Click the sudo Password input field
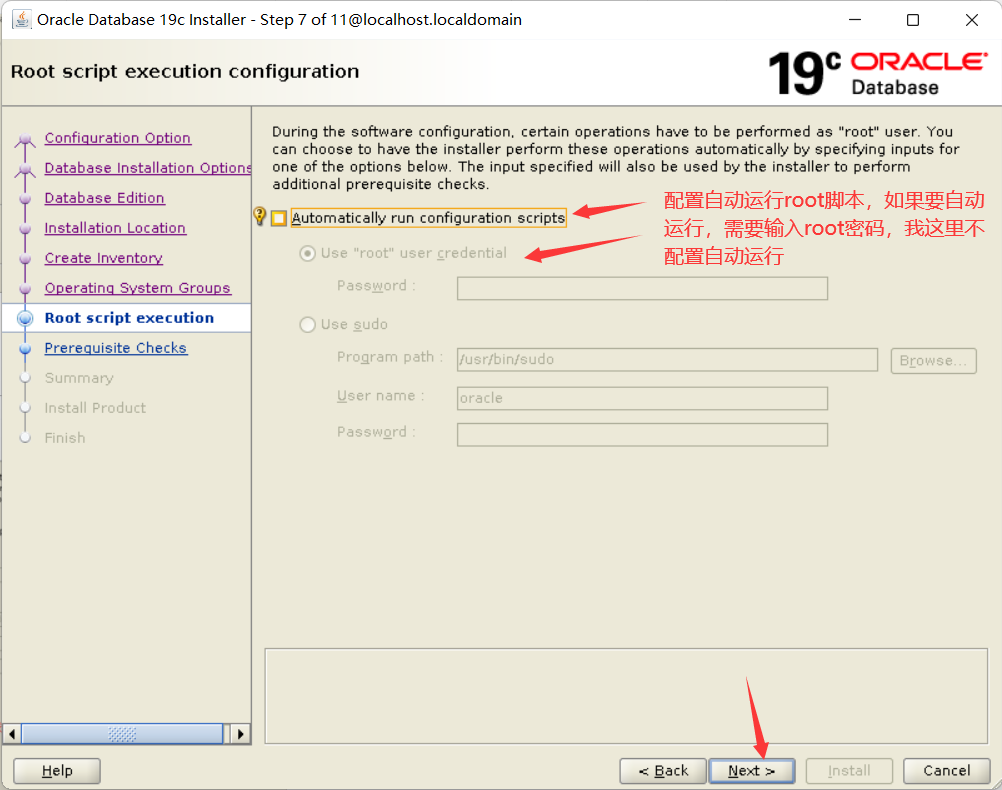The width and height of the screenshot is (1002, 790). coord(642,435)
